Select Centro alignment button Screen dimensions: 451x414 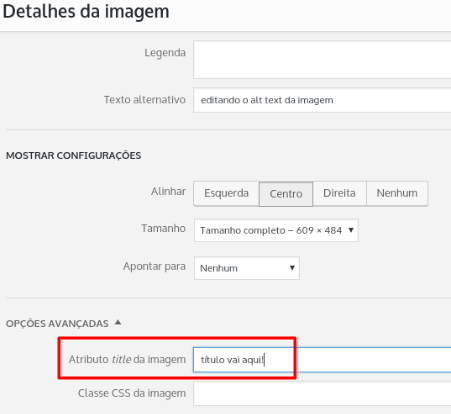coord(286,194)
